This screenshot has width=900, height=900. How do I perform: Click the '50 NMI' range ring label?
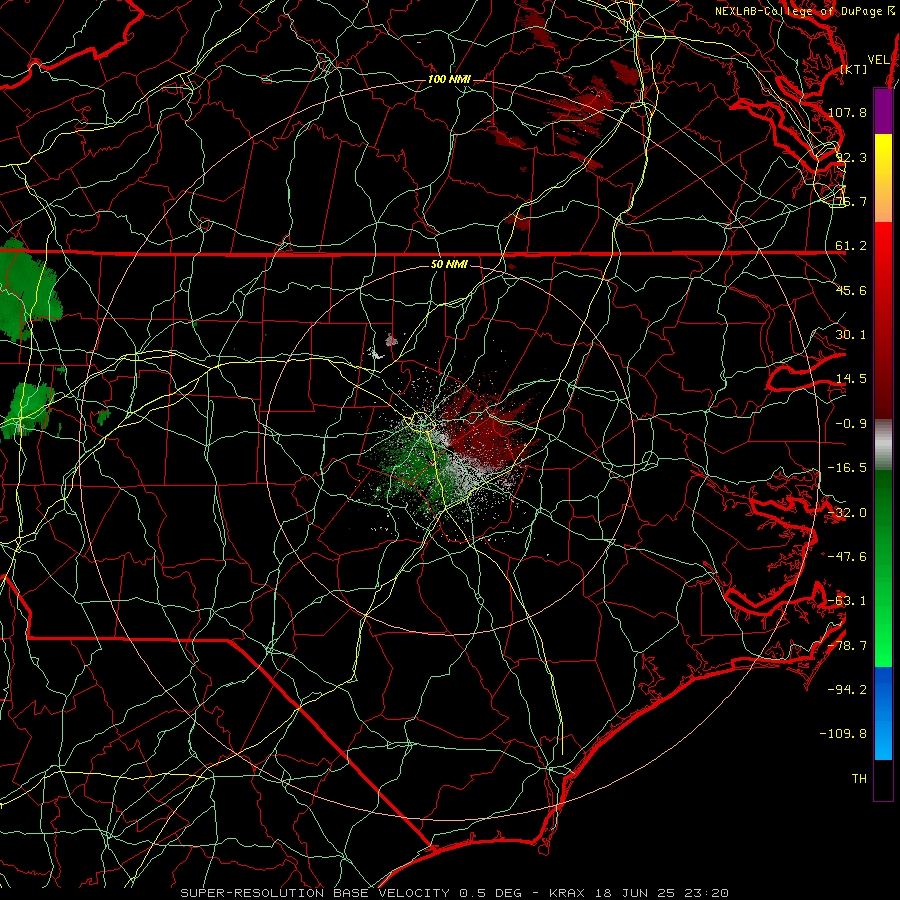[x=449, y=265]
